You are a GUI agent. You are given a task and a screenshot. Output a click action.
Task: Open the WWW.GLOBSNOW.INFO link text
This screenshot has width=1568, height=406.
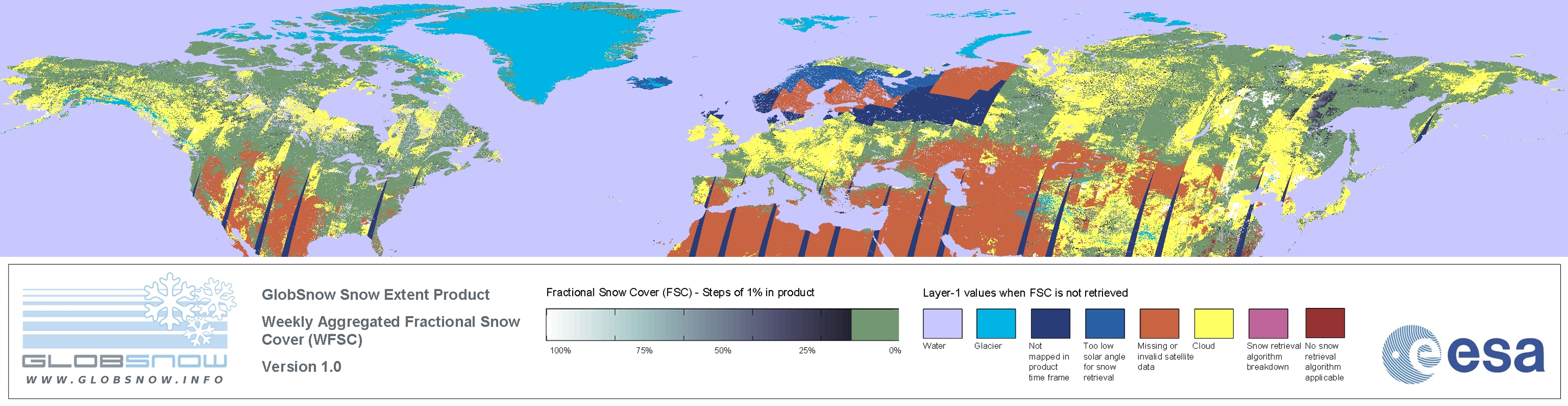125,379
